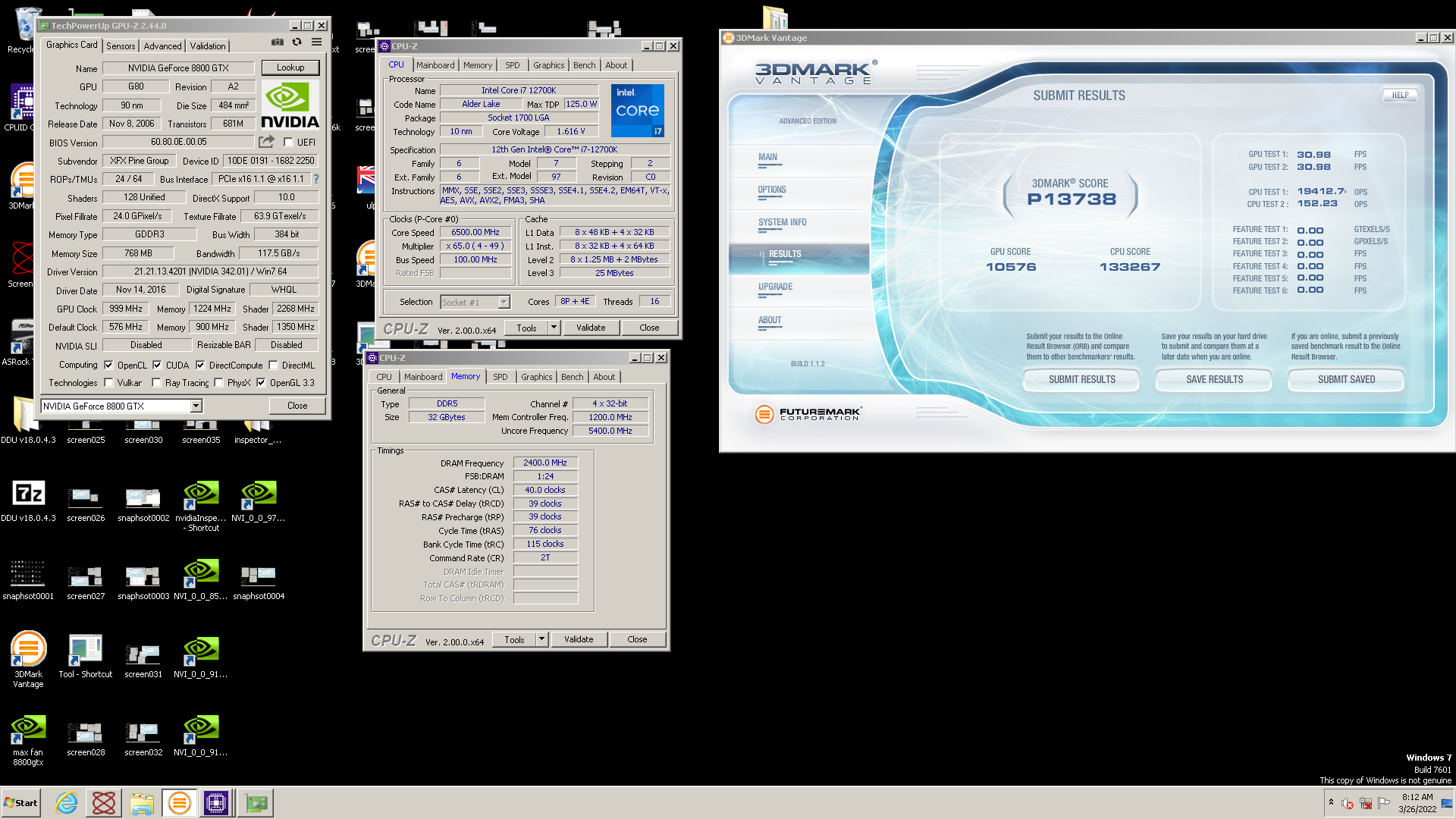Viewport: 1456px width, 819px height.
Task: Select the screen025 desktop icon
Action: tap(86, 431)
